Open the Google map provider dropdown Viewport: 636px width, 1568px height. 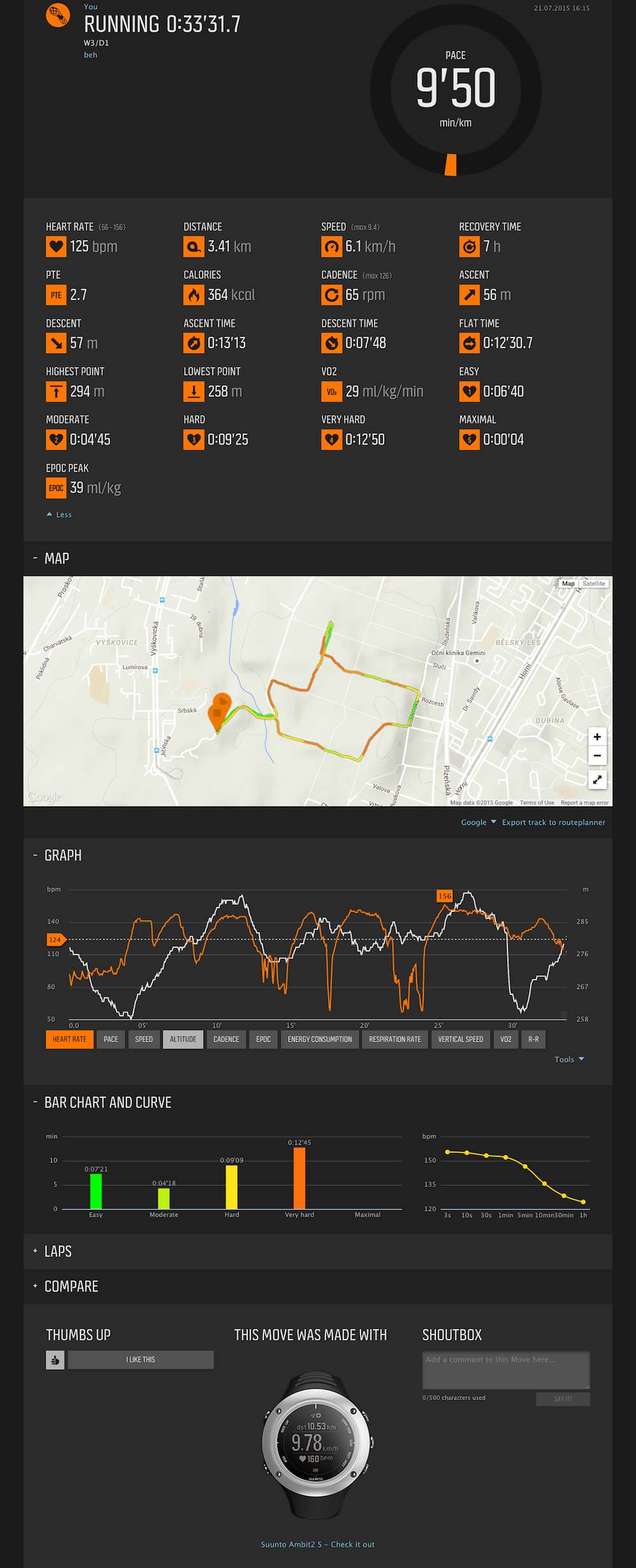point(478,823)
